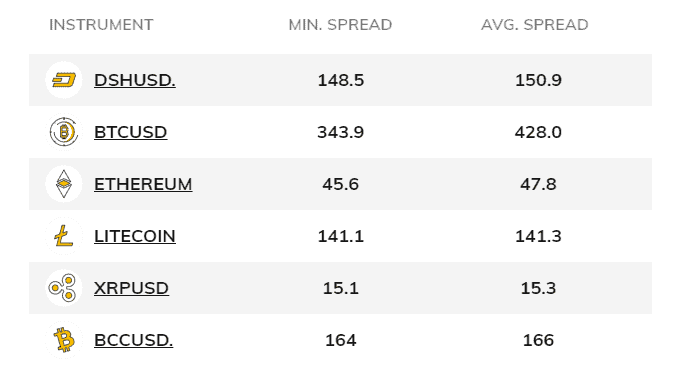Select Ethereum min spread value 45.6
673x389 pixels.
point(341,184)
